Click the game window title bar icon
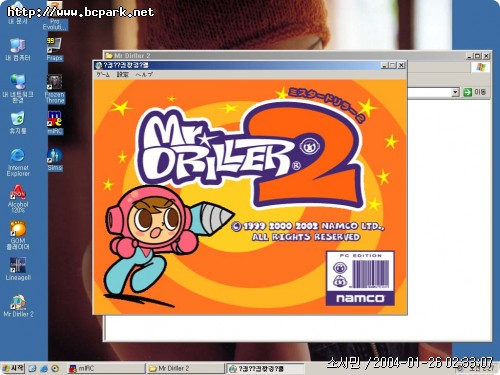The height and width of the screenshot is (375, 500). click(x=99, y=65)
